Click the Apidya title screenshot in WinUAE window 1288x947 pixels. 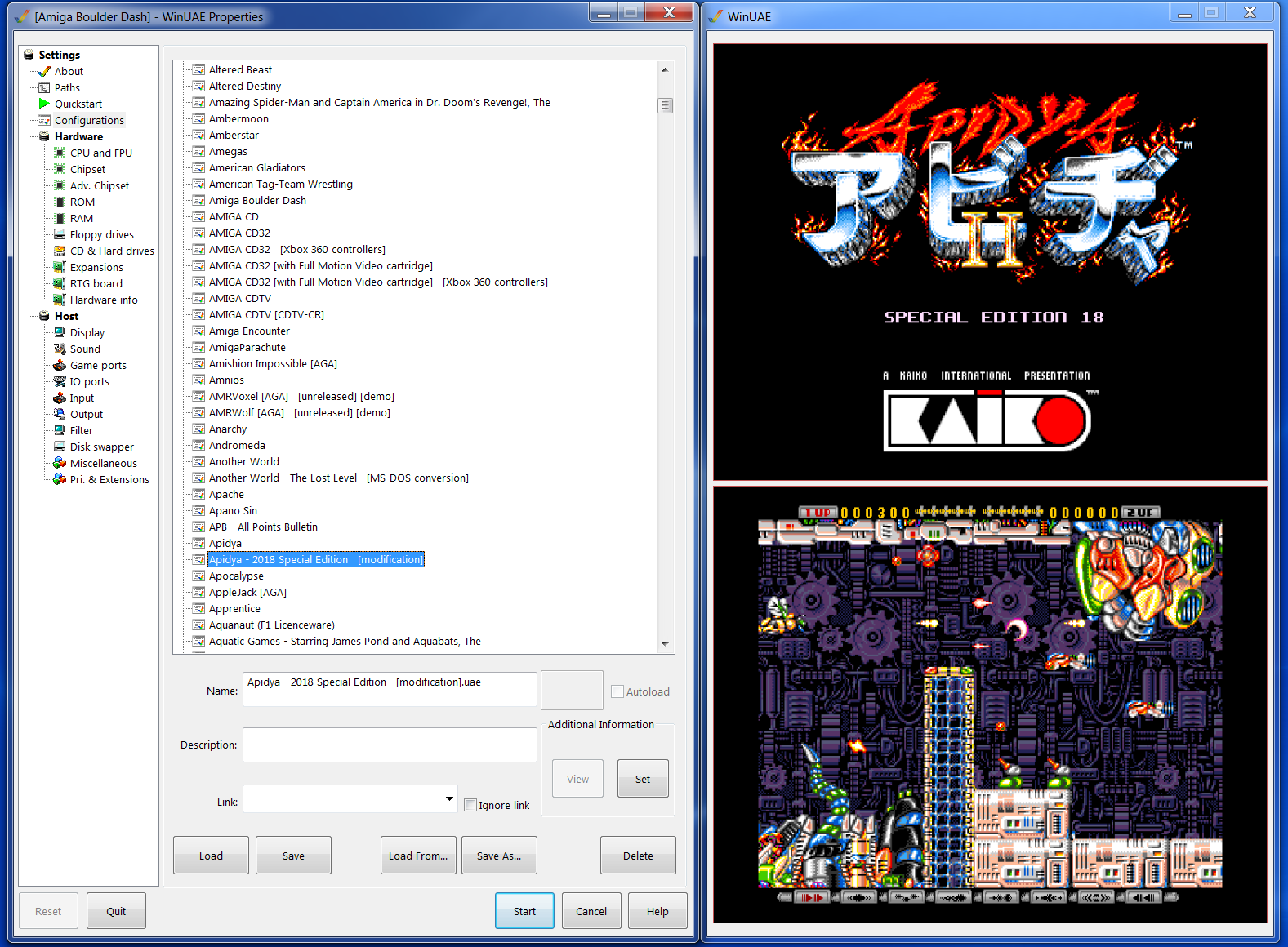[990, 262]
